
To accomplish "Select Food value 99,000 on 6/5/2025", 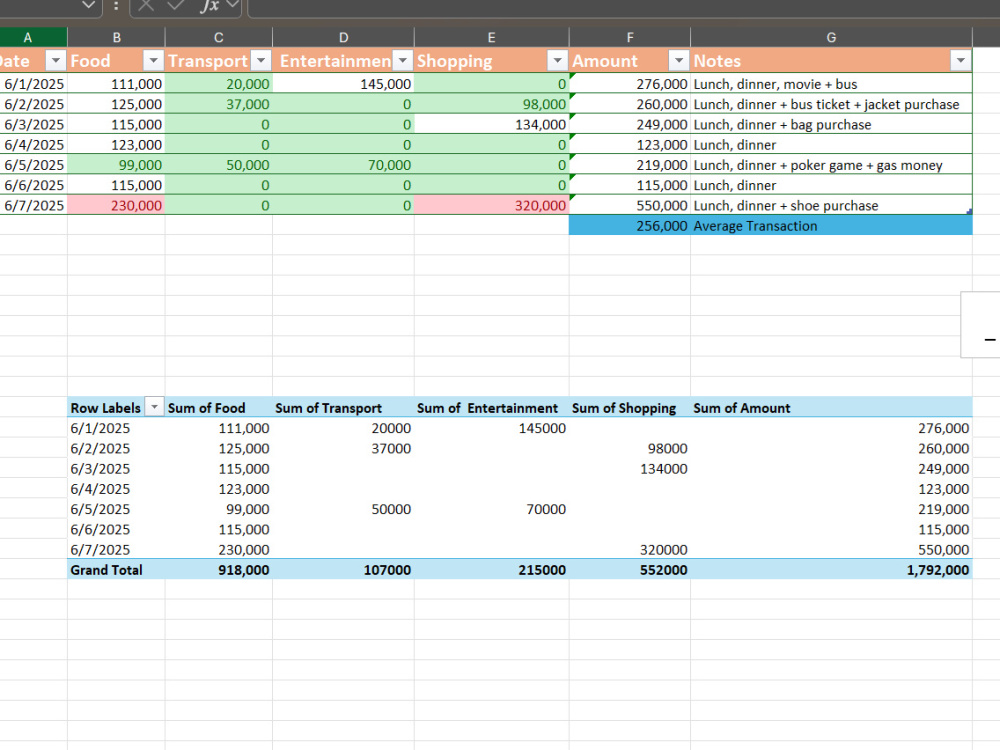I will coord(116,165).
